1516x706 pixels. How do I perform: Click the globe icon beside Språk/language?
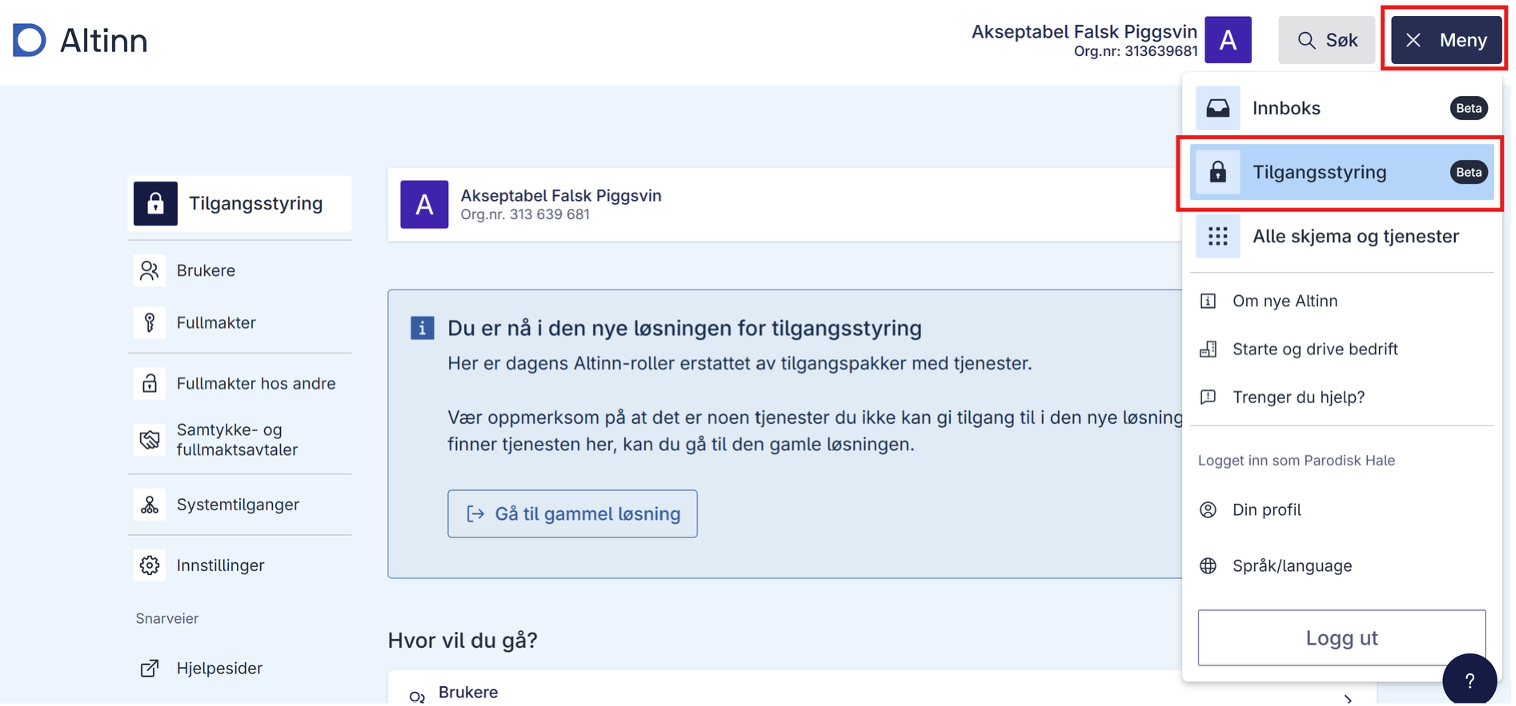tap(1209, 565)
